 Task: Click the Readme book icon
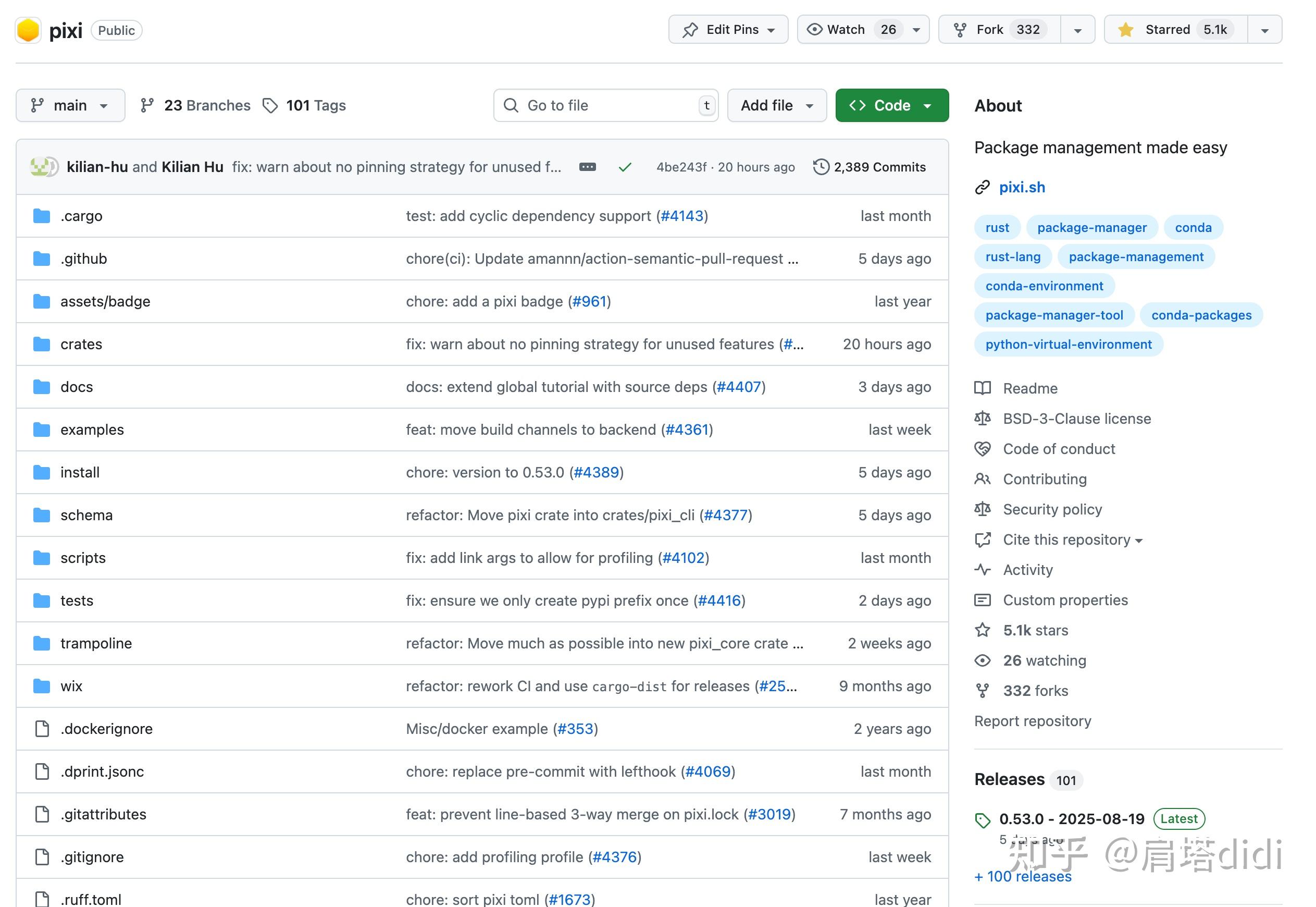[x=982, y=388]
